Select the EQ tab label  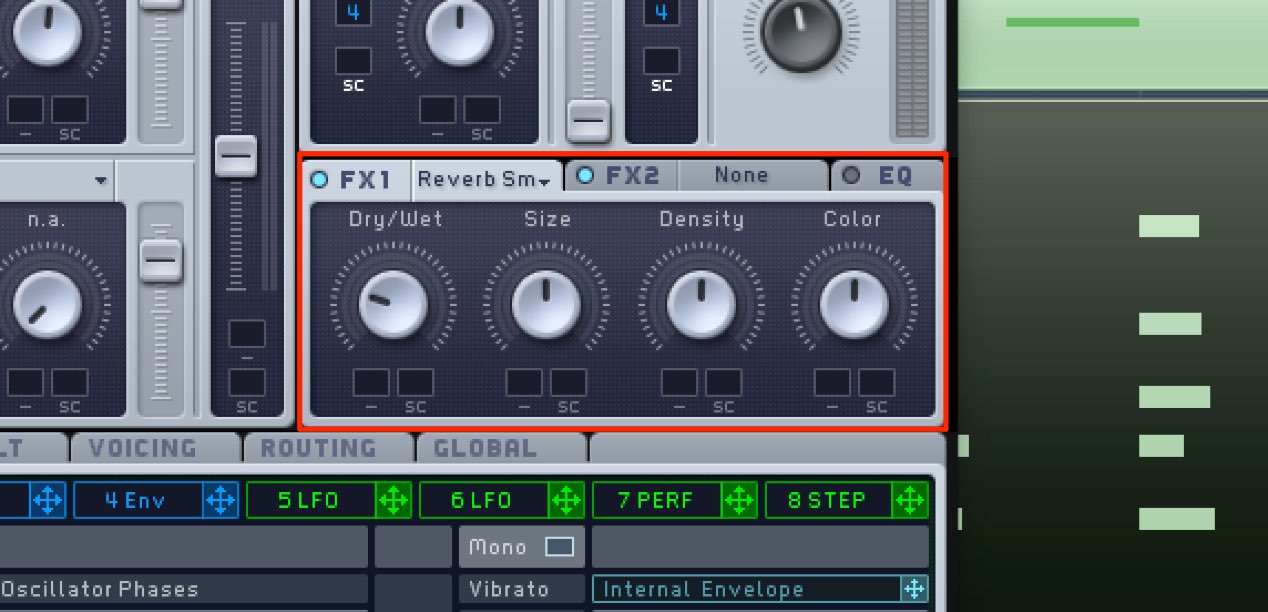895,176
